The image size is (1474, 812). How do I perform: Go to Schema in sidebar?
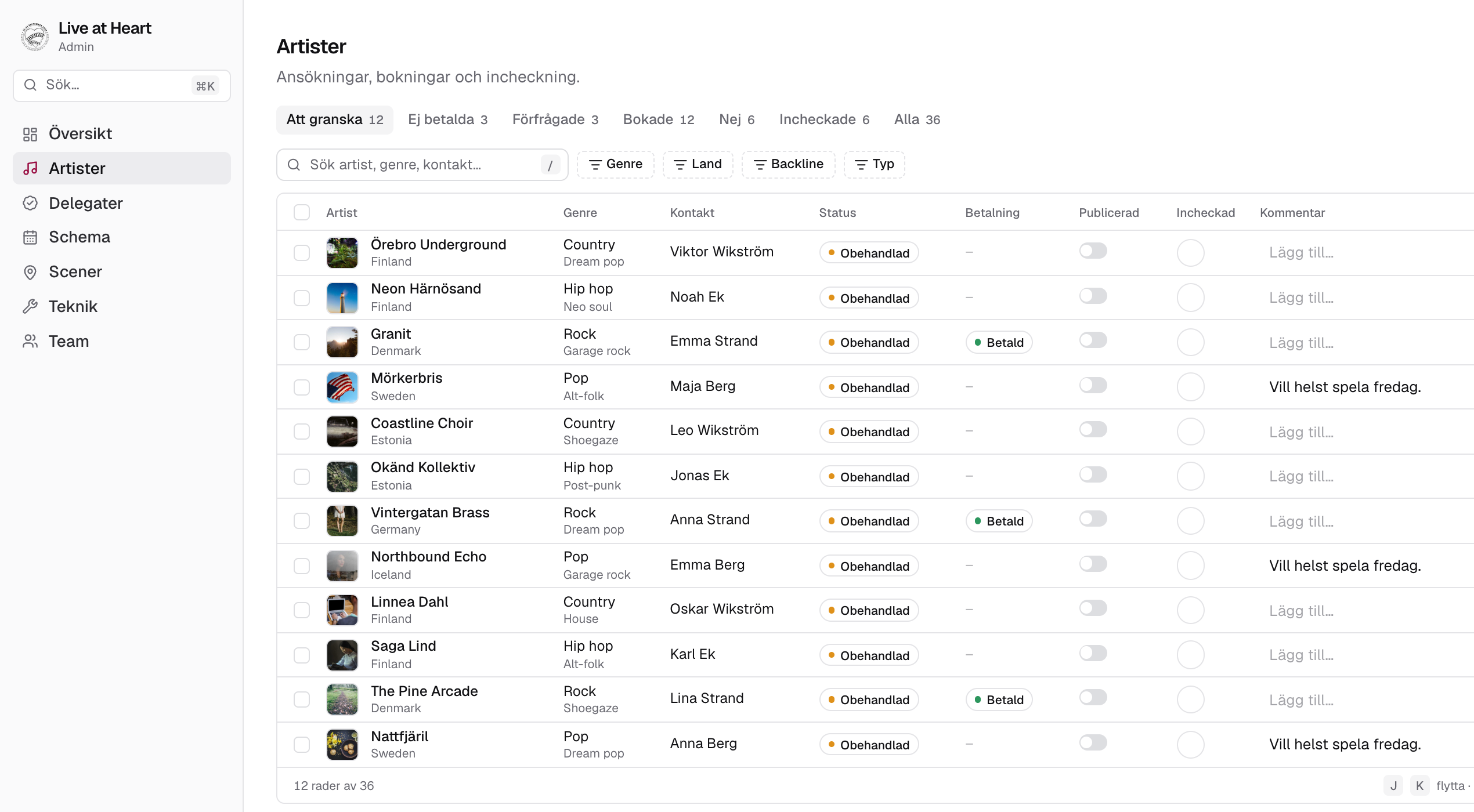tap(122, 237)
